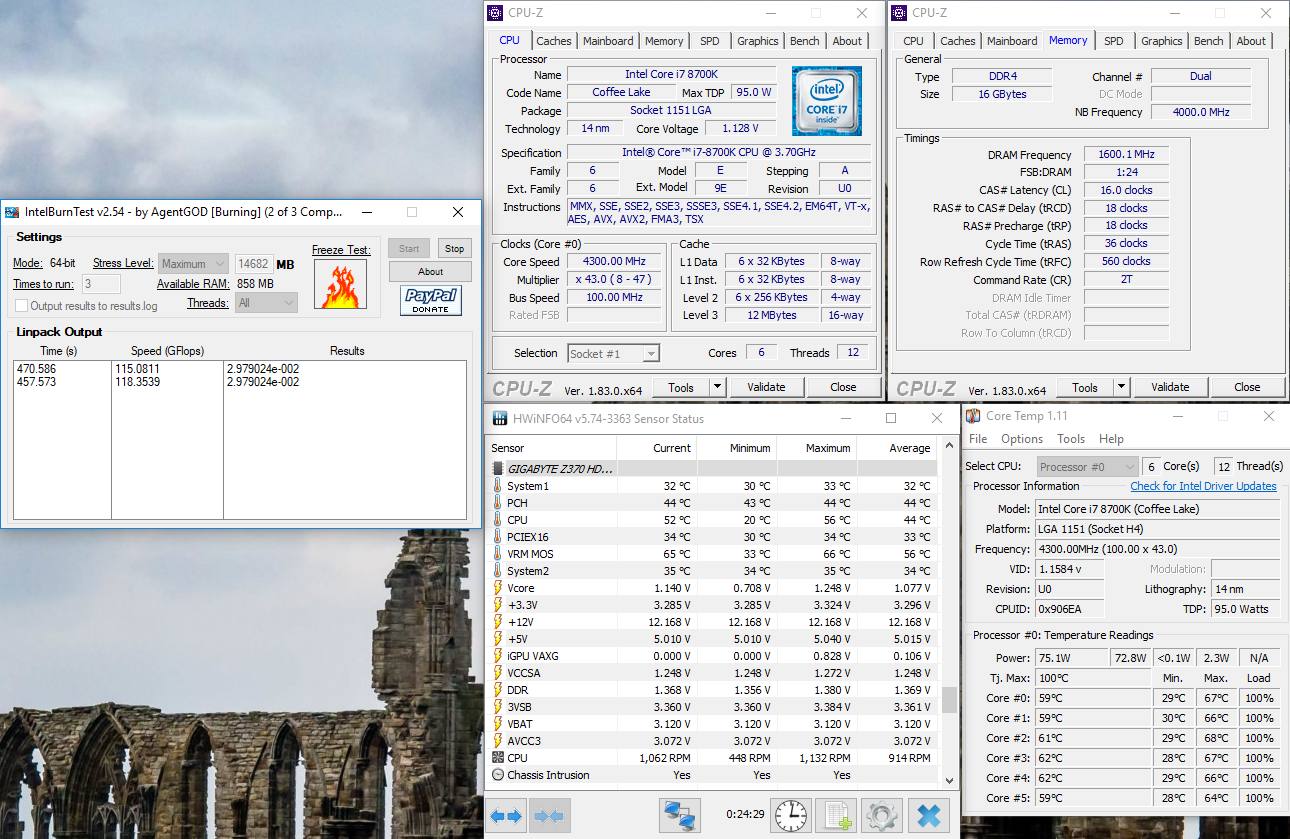Screen dimensions: 1290x839
Task: Open the Tools dropdown arrow in CPU-Z Memory window
Action: coord(1121,387)
